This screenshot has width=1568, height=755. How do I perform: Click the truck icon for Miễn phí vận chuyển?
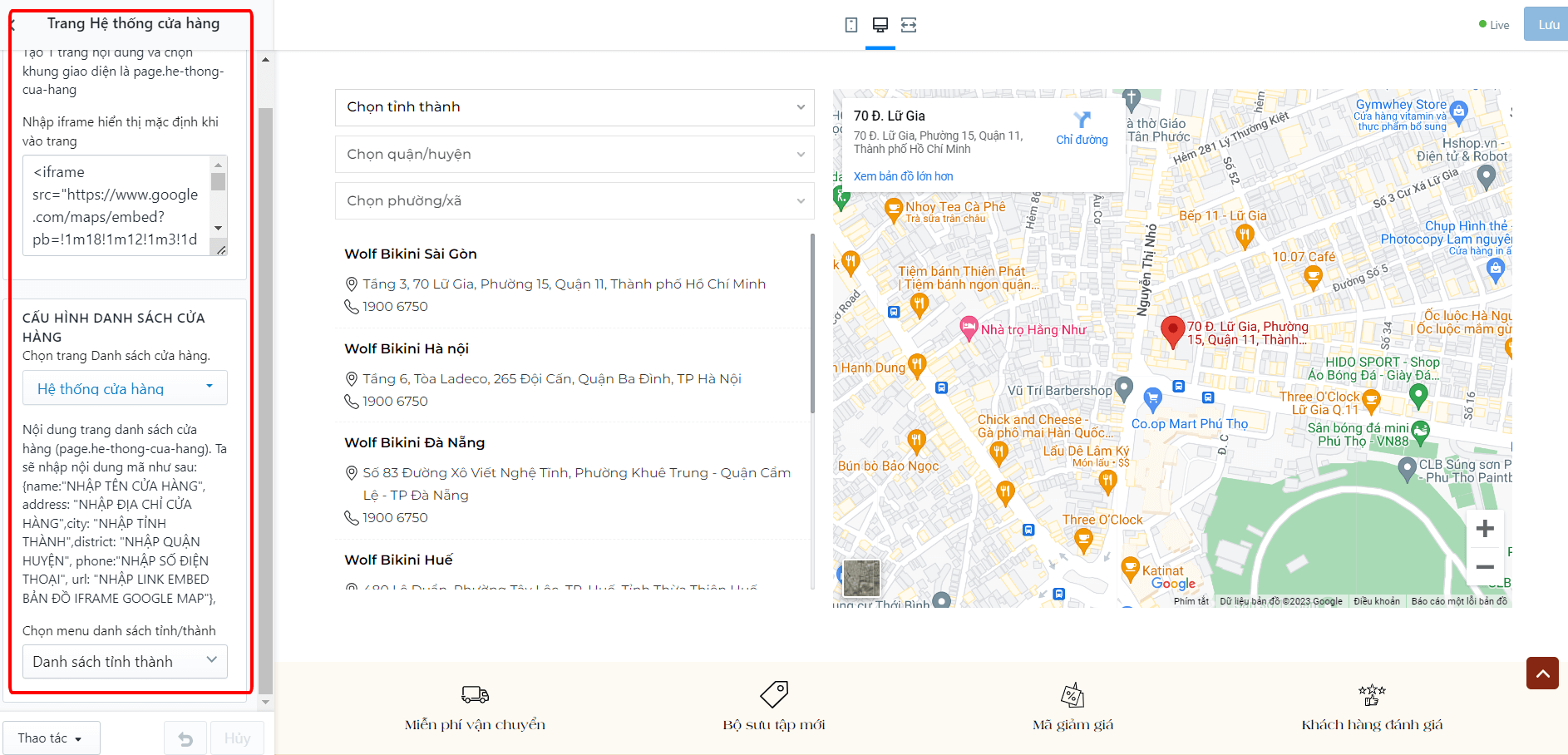(475, 694)
